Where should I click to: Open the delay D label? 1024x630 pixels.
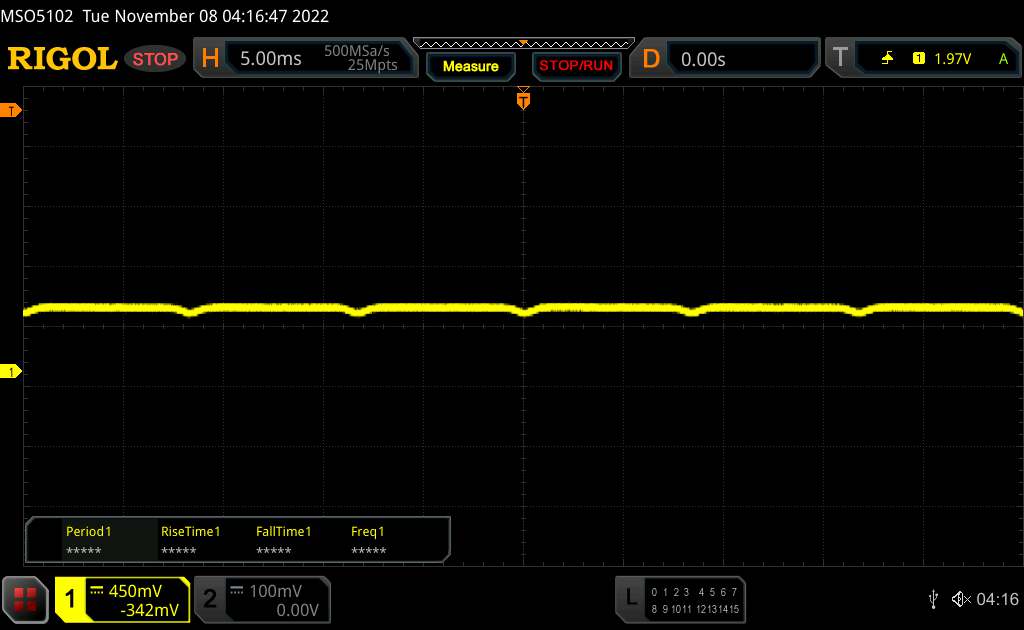pyautogui.click(x=650, y=59)
